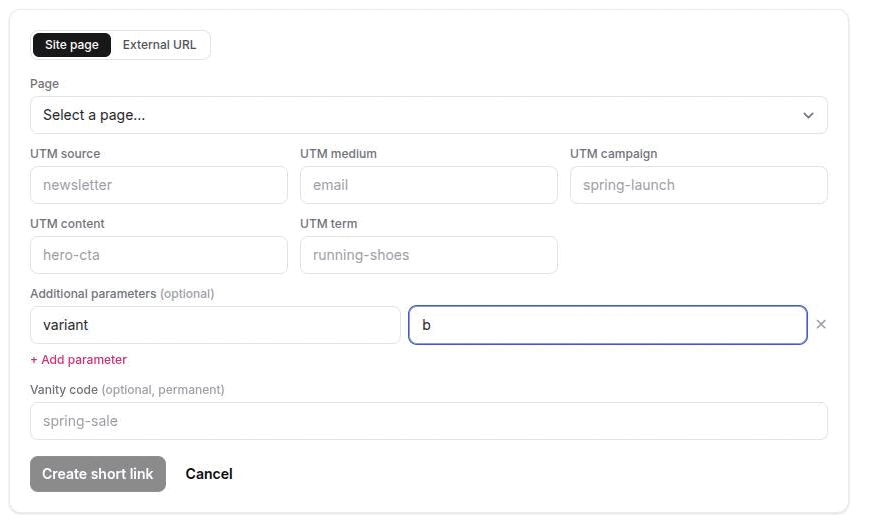The width and height of the screenshot is (880, 530).
Task: Click the Cancel button
Action: (209, 474)
